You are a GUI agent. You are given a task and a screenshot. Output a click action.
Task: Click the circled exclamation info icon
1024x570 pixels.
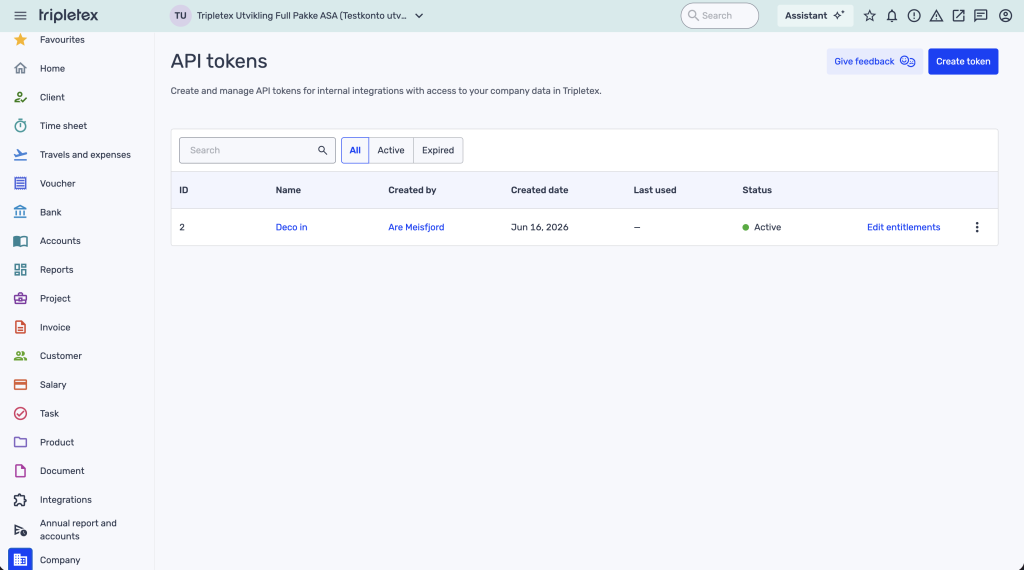tap(914, 16)
